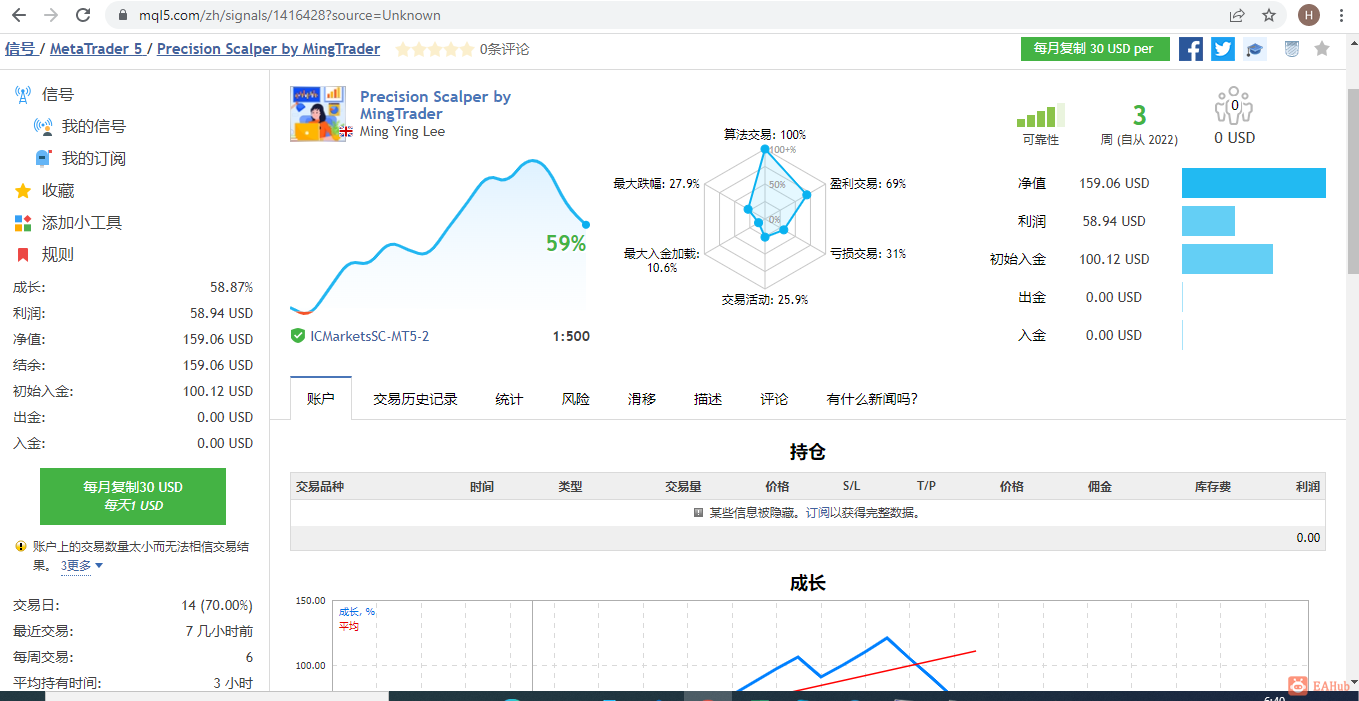Screen dimensions: 1359x701
Task: Click the sidebar 每月复制30 USD 每天1 USD button
Action: coord(133,496)
